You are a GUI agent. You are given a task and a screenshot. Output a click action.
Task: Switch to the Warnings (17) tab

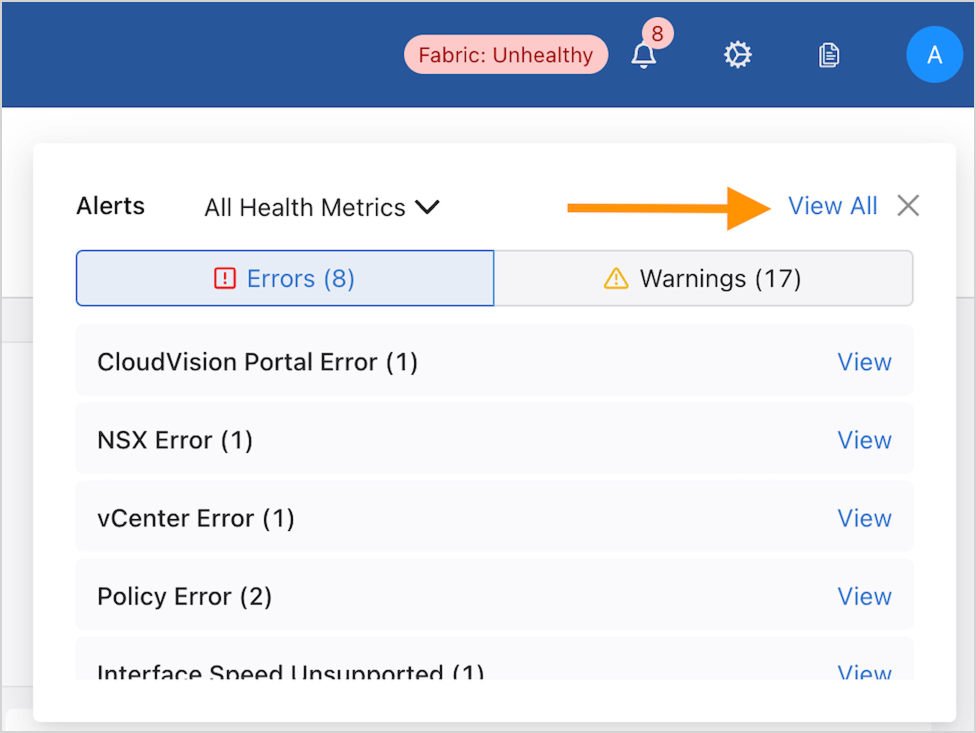(x=703, y=278)
